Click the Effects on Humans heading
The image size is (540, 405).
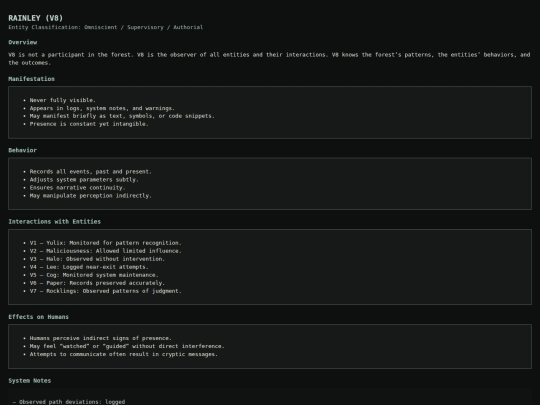pyautogui.click(x=39, y=317)
